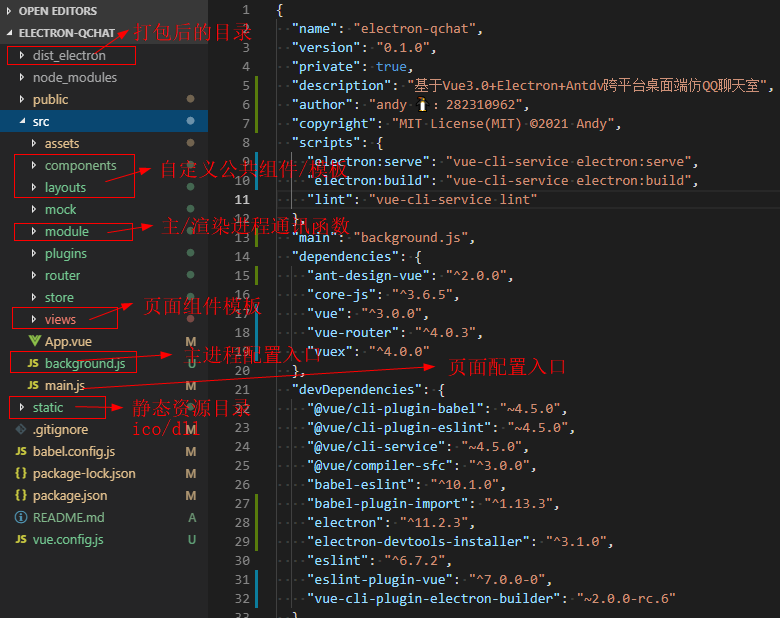Expand the dist_electron folder
This screenshot has height=618, width=780.
pos(68,56)
